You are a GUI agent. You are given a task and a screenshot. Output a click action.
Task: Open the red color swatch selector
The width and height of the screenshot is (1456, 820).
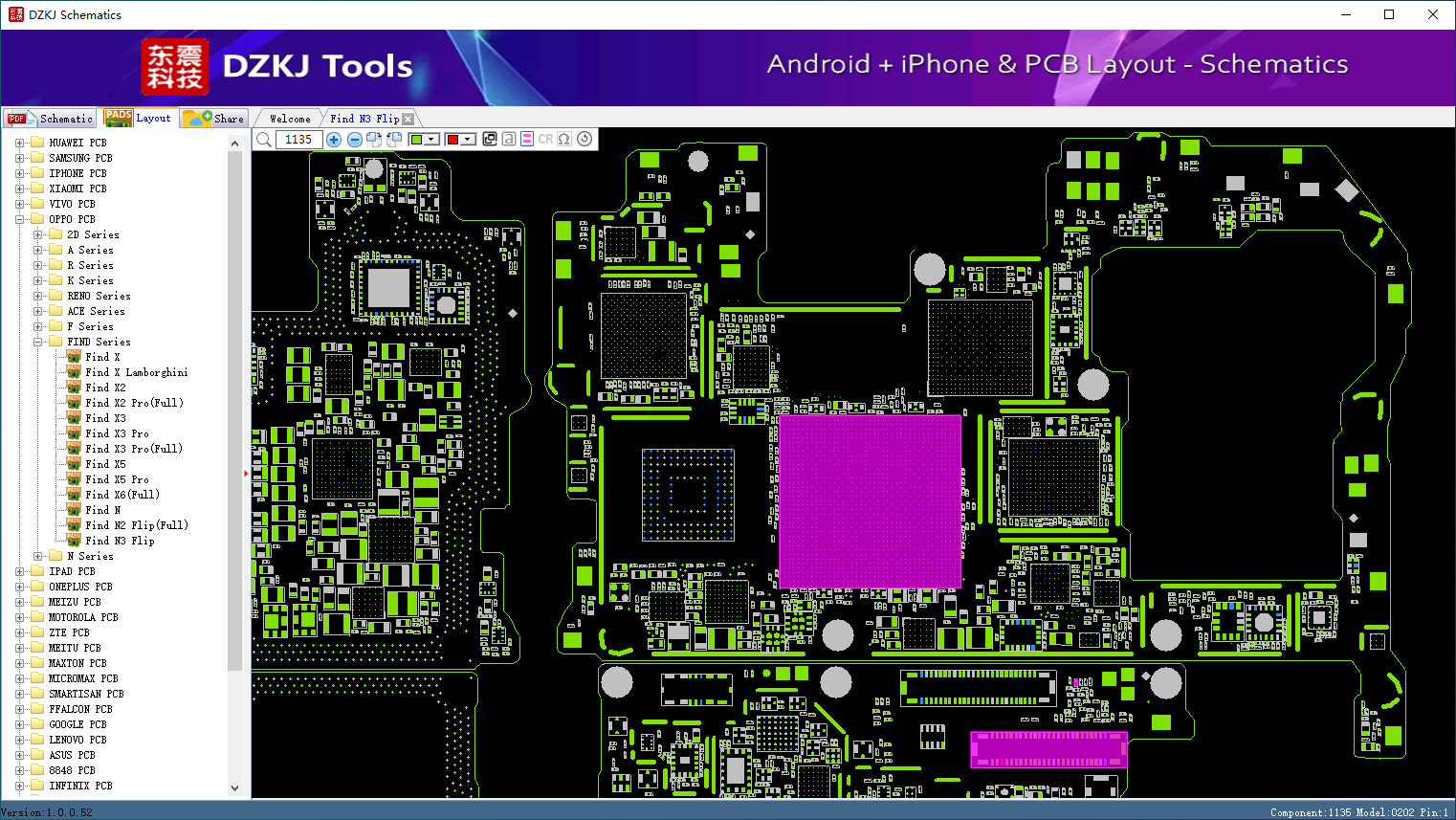460,140
